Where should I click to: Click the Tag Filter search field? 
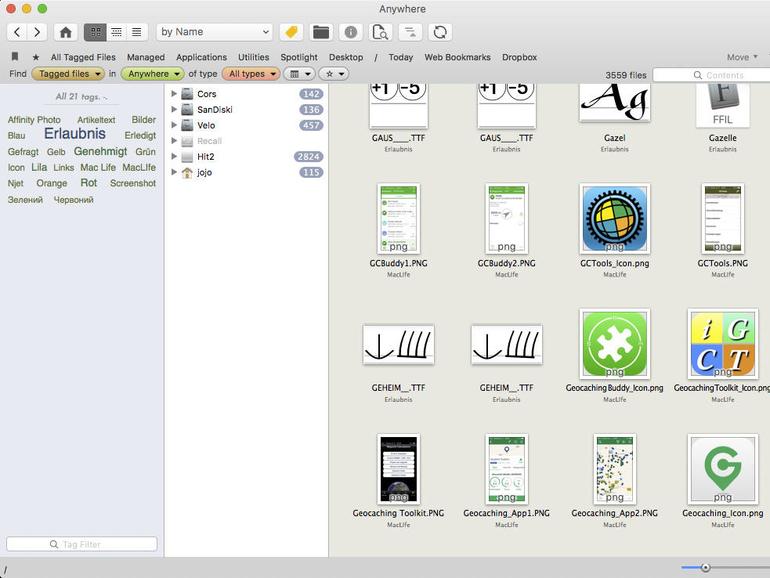[82, 544]
